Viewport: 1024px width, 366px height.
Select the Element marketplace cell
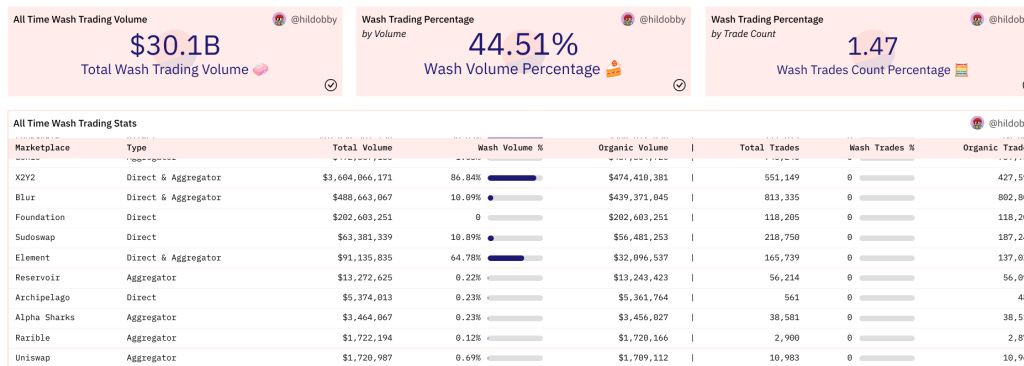[x=33, y=258]
